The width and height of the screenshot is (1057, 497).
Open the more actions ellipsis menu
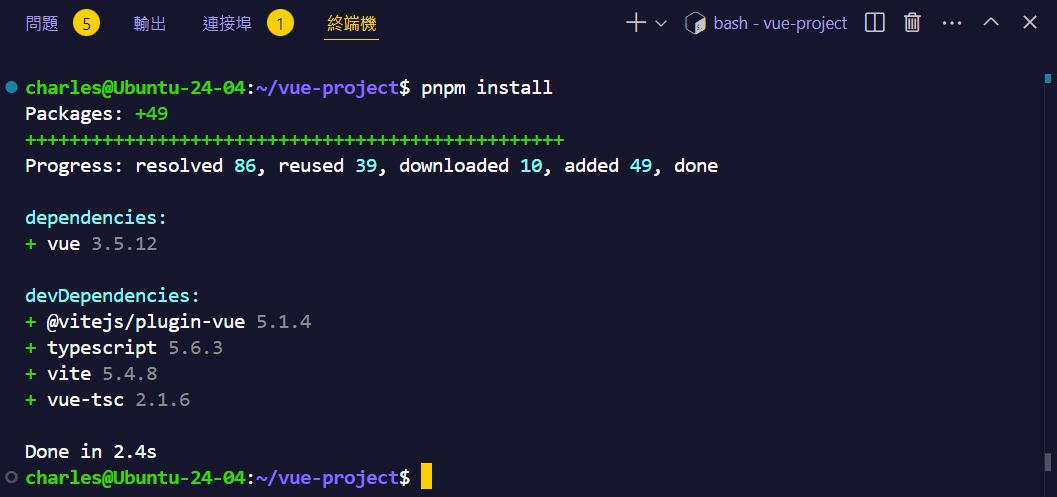coord(952,23)
